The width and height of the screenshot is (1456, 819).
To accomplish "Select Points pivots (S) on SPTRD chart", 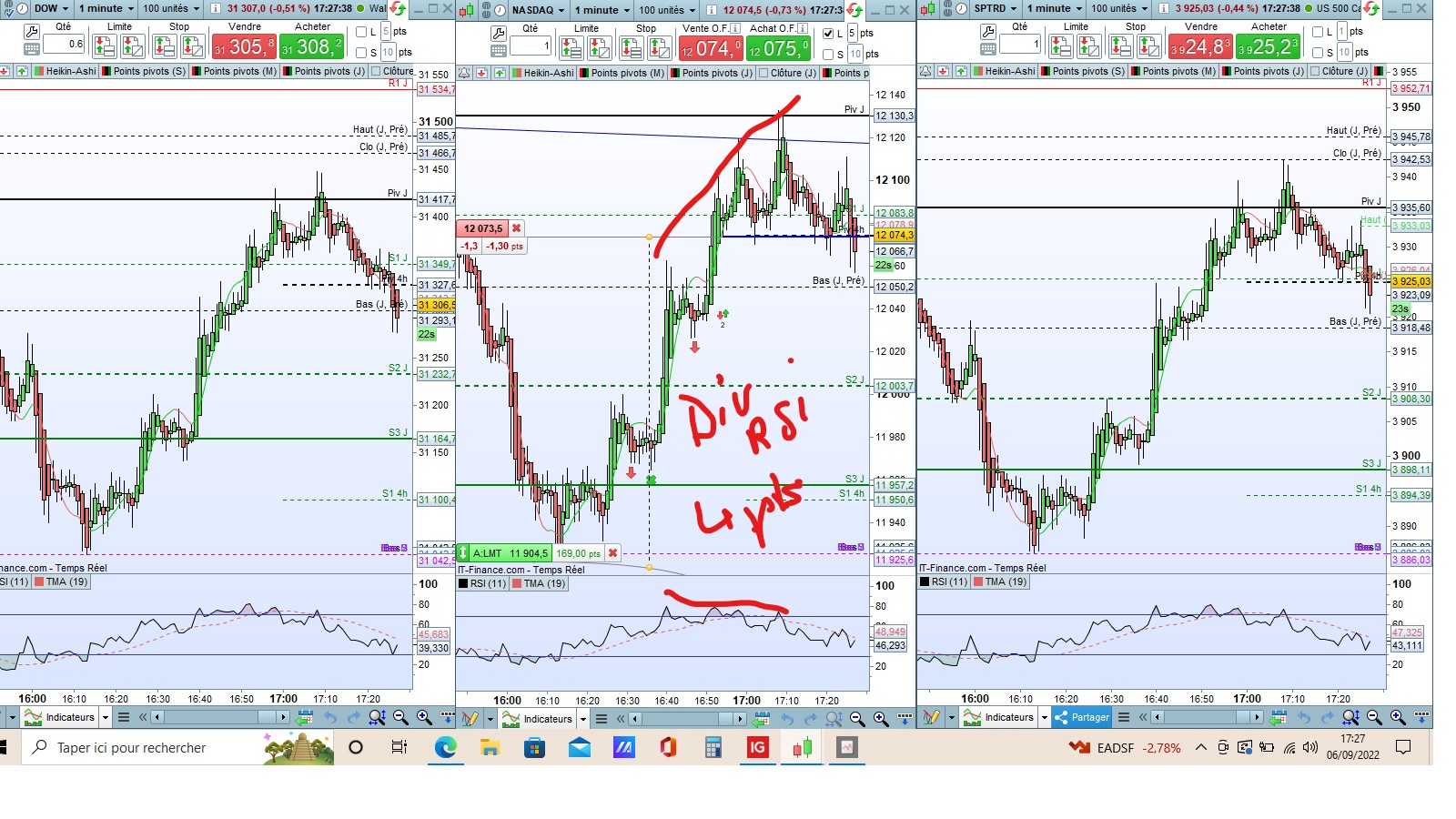I will click(x=1083, y=71).
